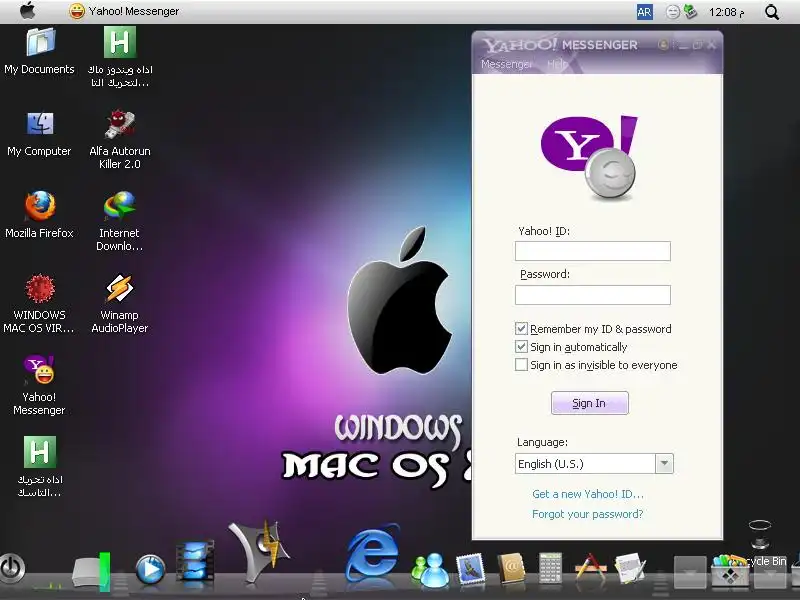This screenshot has width=800, height=600.
Task: Open Windows Messenger people icon in dock
Action: (430, 569)
